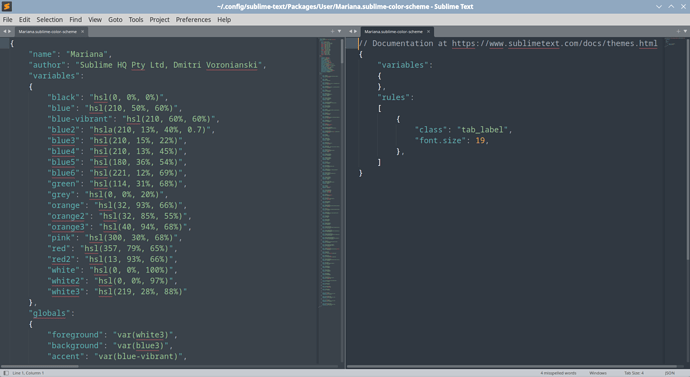Click the "name": "Mariana" line

70,54
